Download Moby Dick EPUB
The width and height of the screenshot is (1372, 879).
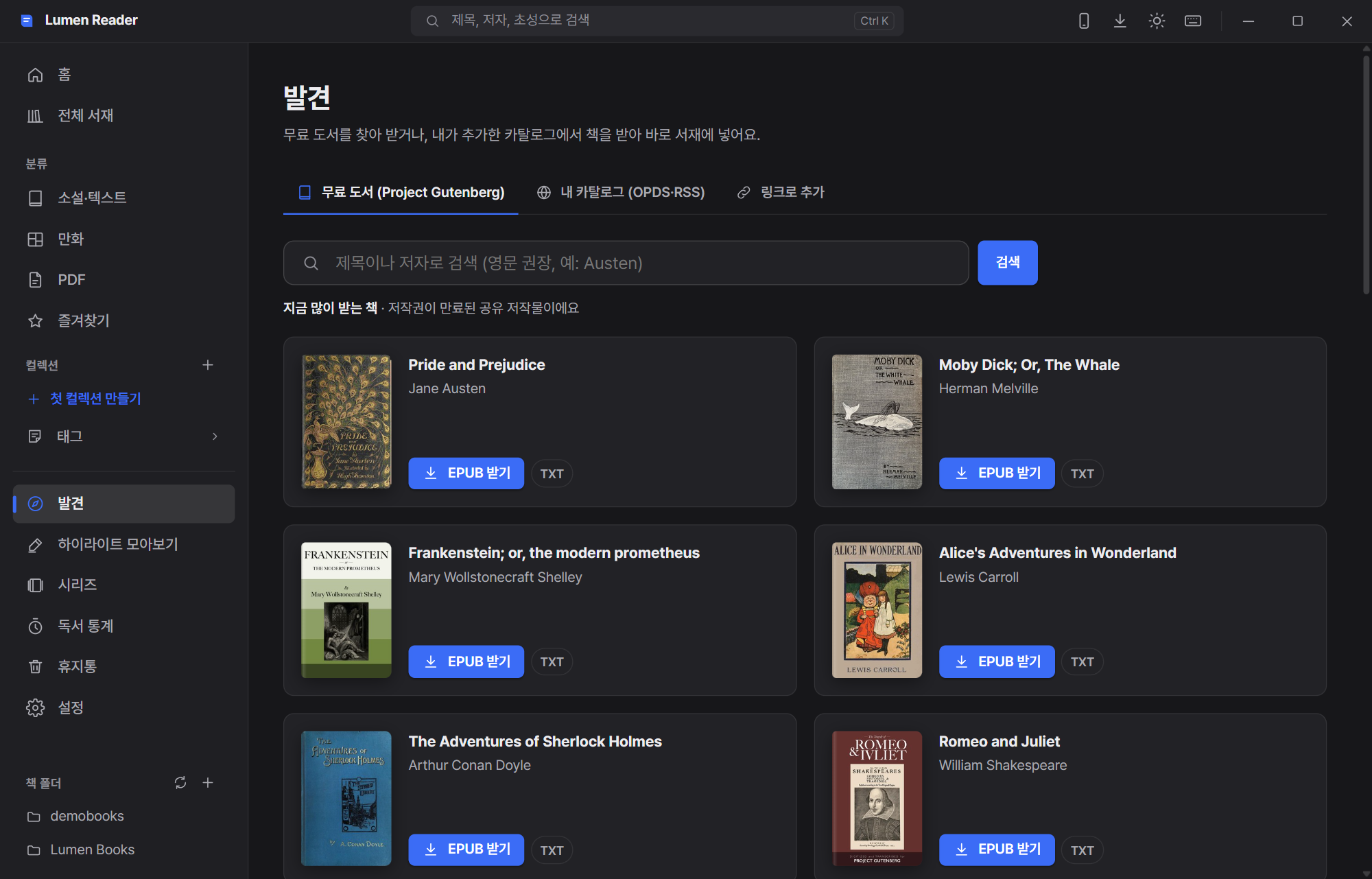(996, 473)
